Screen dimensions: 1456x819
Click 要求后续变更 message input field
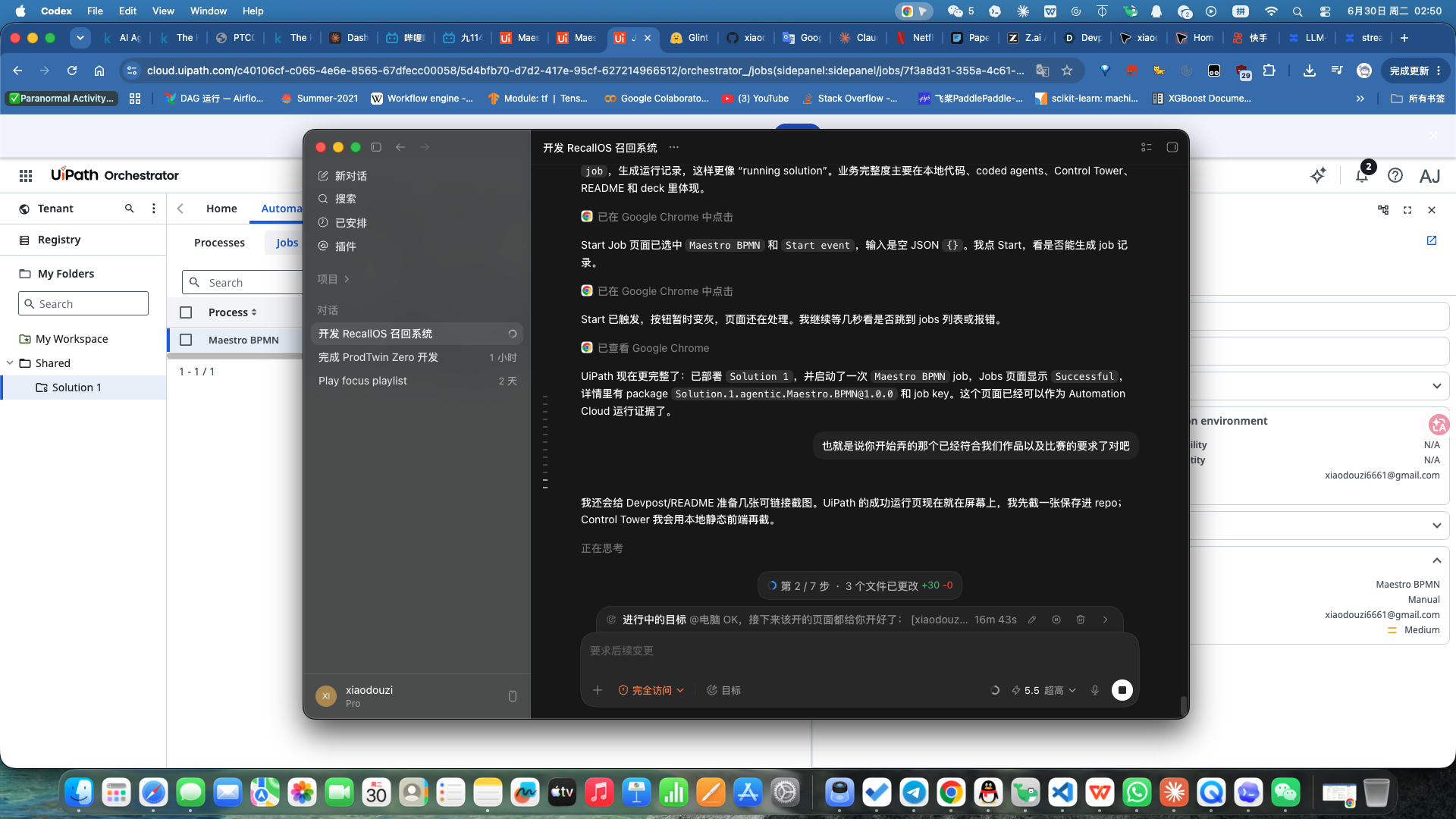coord(859,651)
